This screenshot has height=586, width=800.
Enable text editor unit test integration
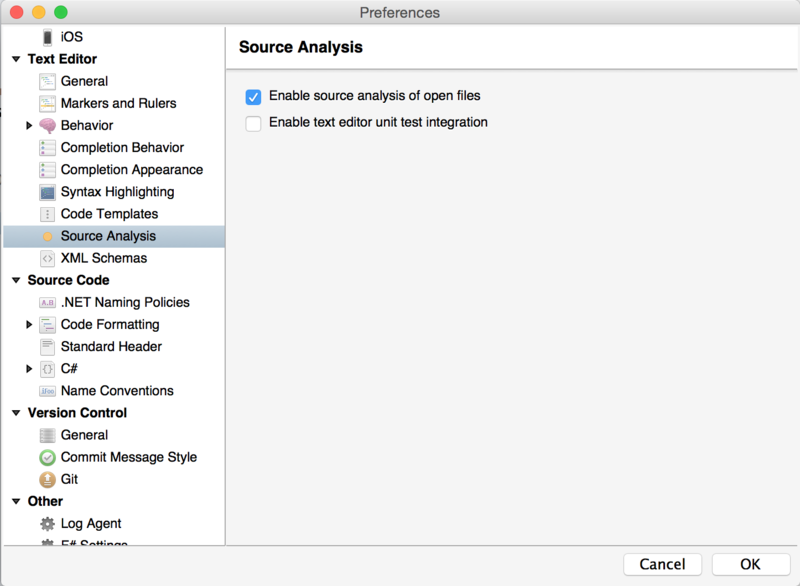click(x=253, y=123)
